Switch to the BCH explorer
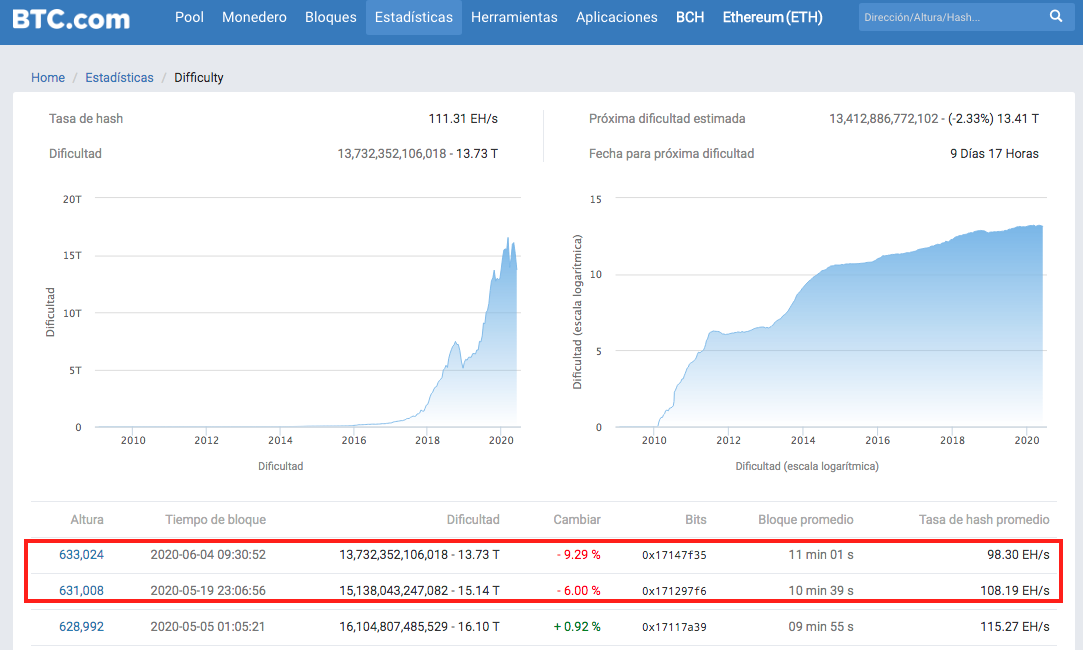The height and width of the screenshot is (650, 1083). pyautogui.click(x=690, y=17)
